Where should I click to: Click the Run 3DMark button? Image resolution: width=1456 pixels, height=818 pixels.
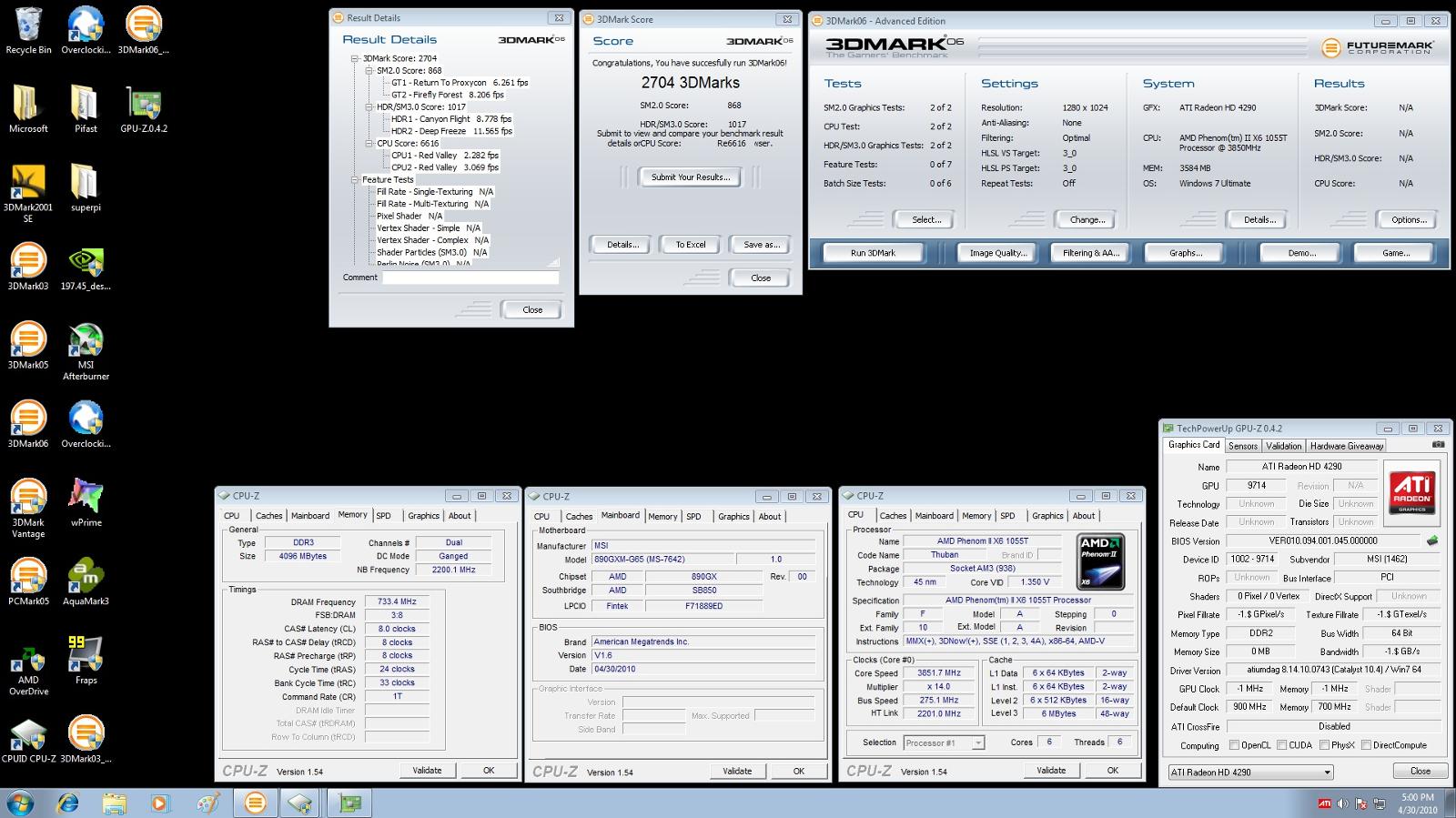pos(873,253)
